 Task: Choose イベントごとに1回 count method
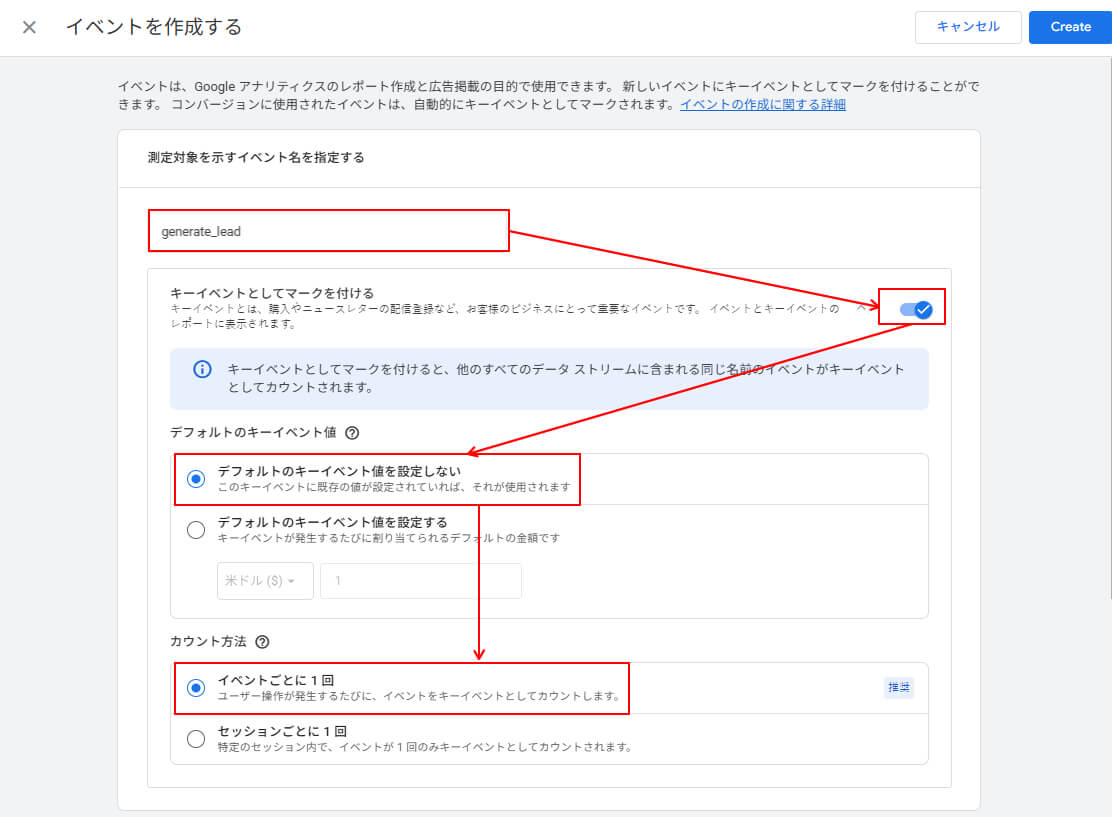(x=196, y=687)
